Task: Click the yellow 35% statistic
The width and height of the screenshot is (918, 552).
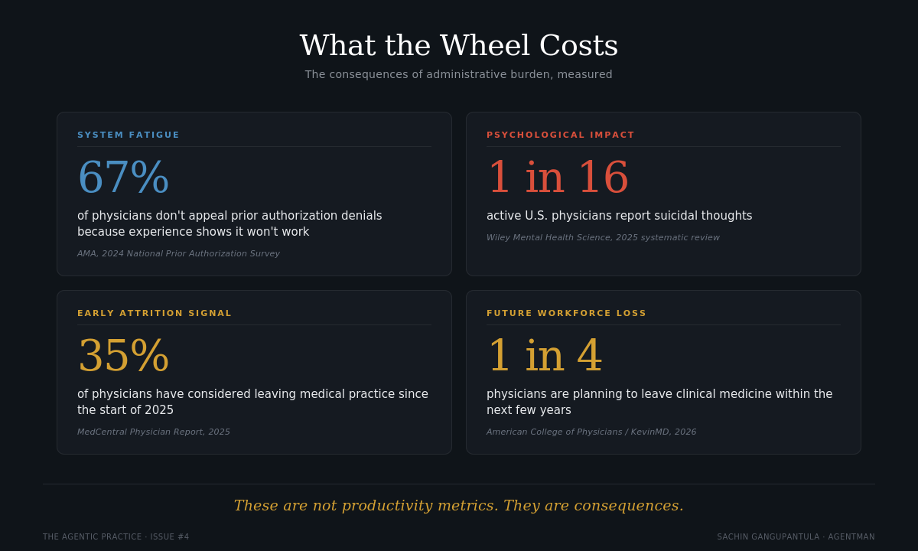Action: [123, 356]
